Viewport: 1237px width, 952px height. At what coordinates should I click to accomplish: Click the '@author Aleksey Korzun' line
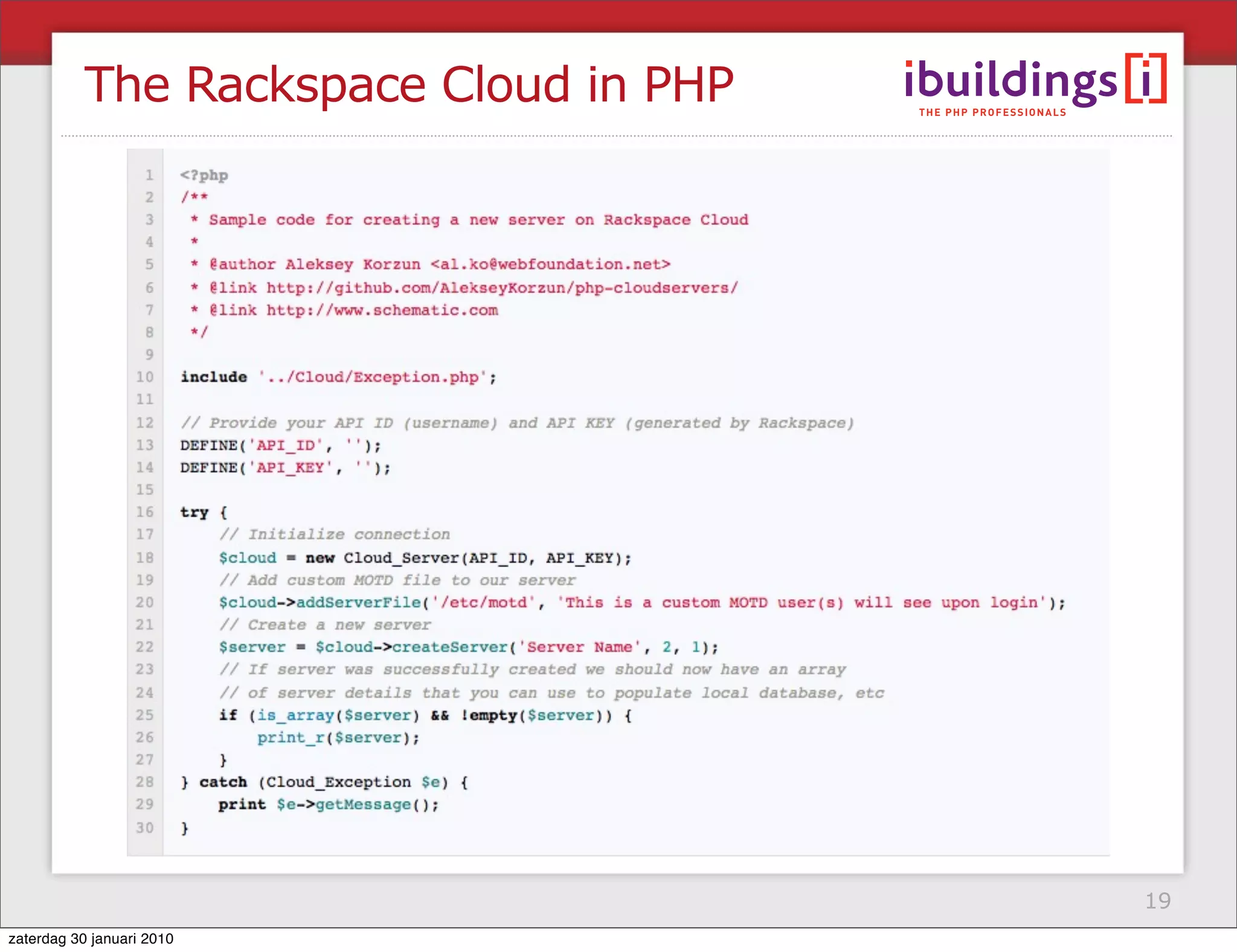click(430, 264)
